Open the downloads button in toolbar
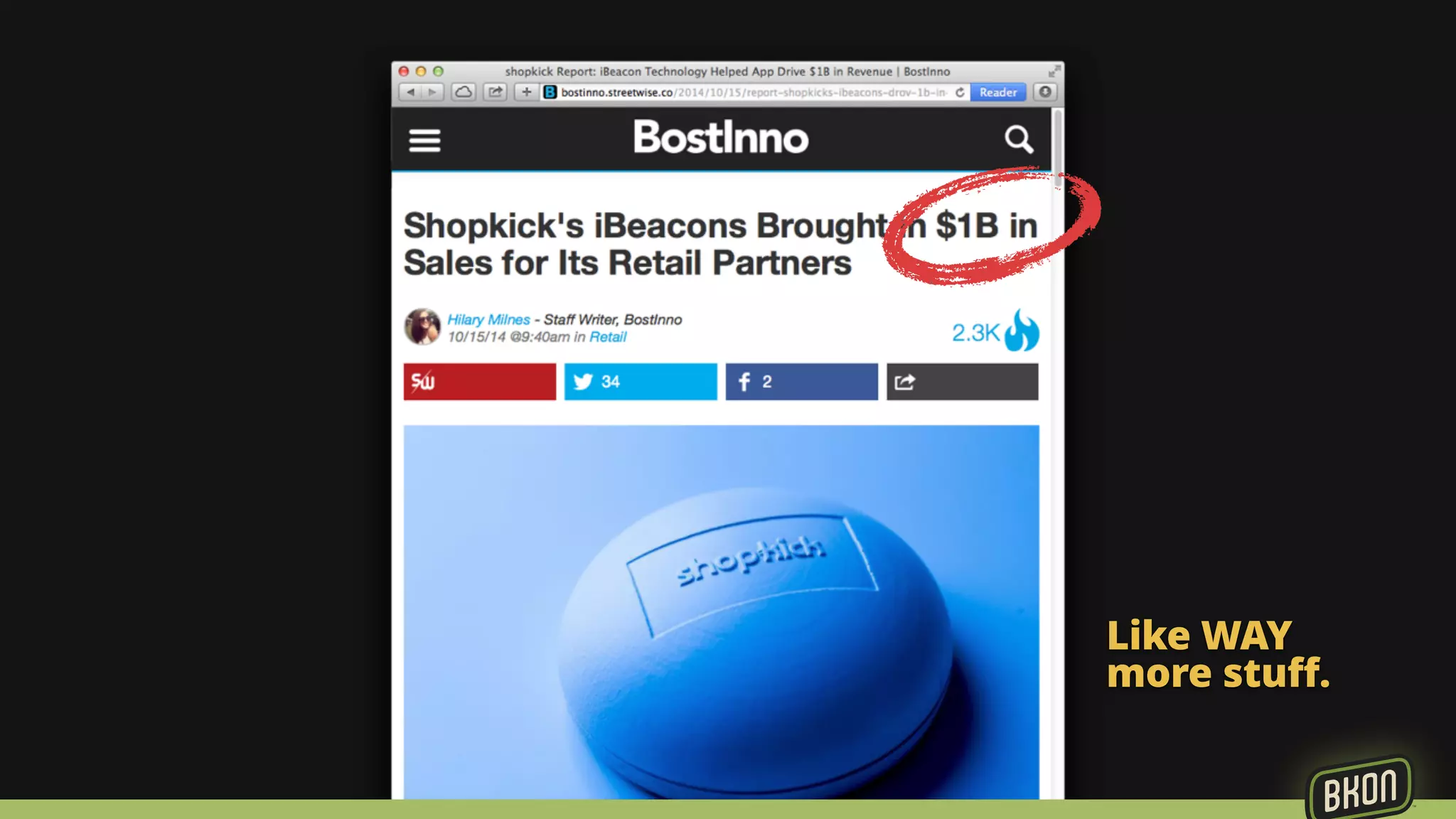This screenshot has height=819, width=1456. (1045, 92)
